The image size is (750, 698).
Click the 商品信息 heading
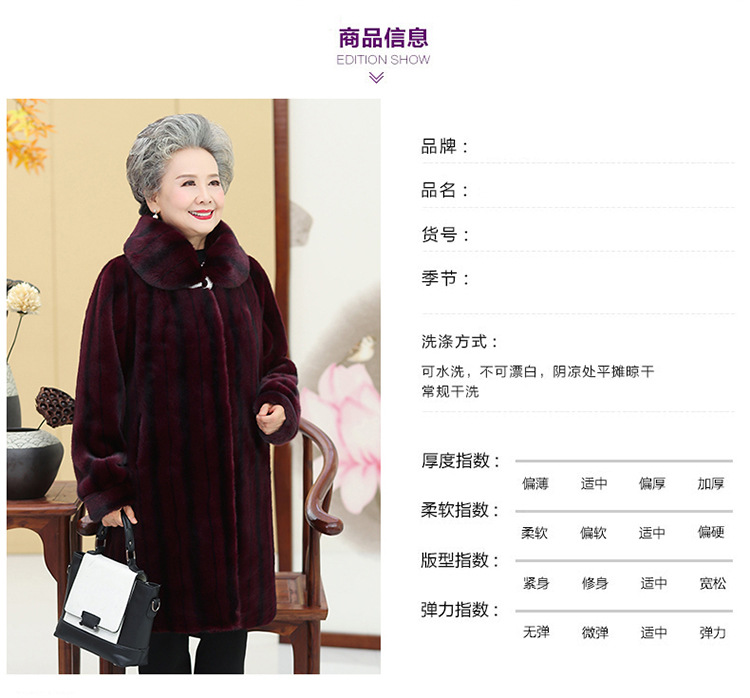click(x=383, y=38)
